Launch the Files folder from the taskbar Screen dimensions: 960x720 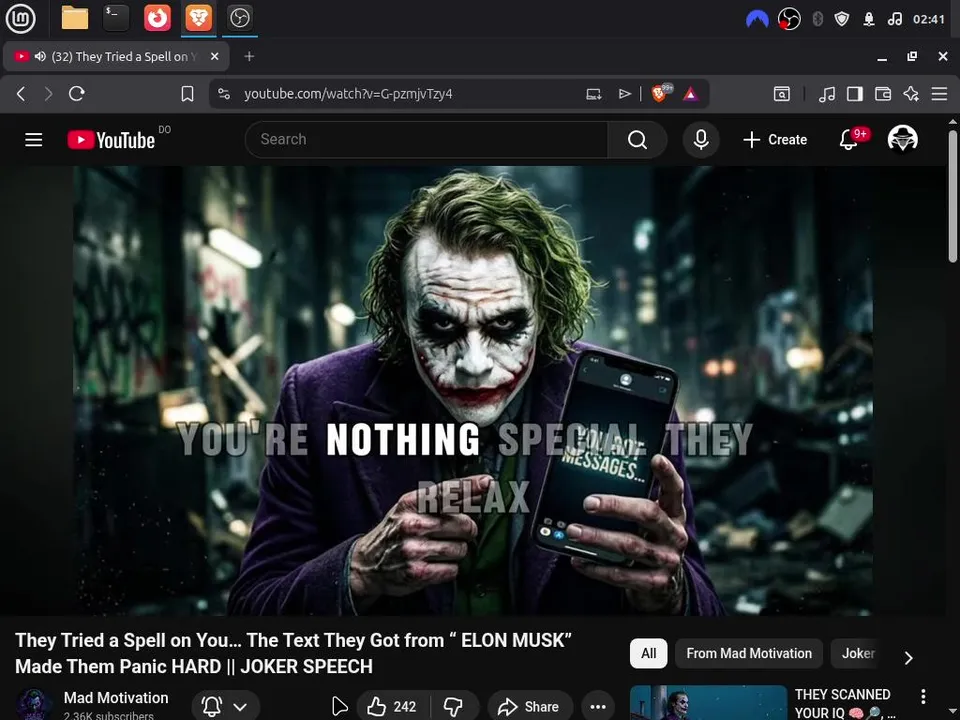tap(75, 18)
